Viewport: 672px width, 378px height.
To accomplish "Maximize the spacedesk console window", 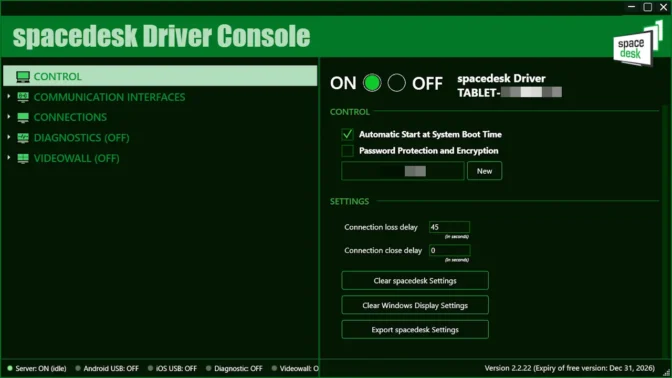I will click(648, 7).
